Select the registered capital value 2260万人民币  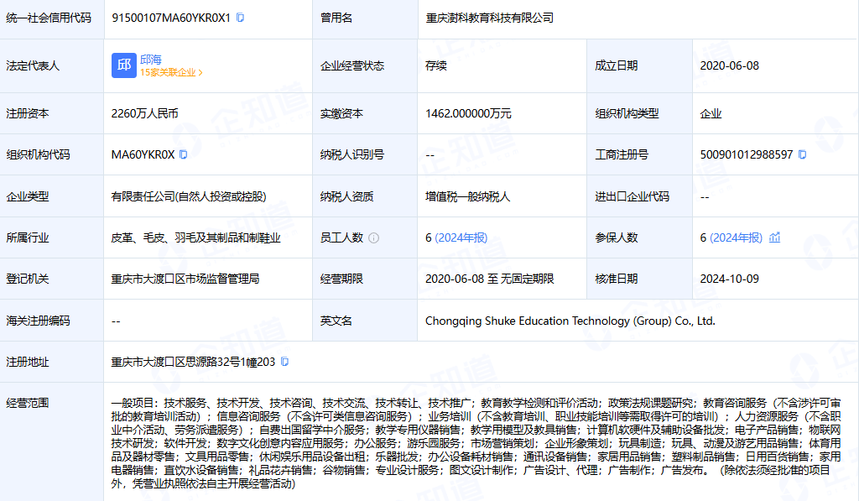[x=145, y=113]
